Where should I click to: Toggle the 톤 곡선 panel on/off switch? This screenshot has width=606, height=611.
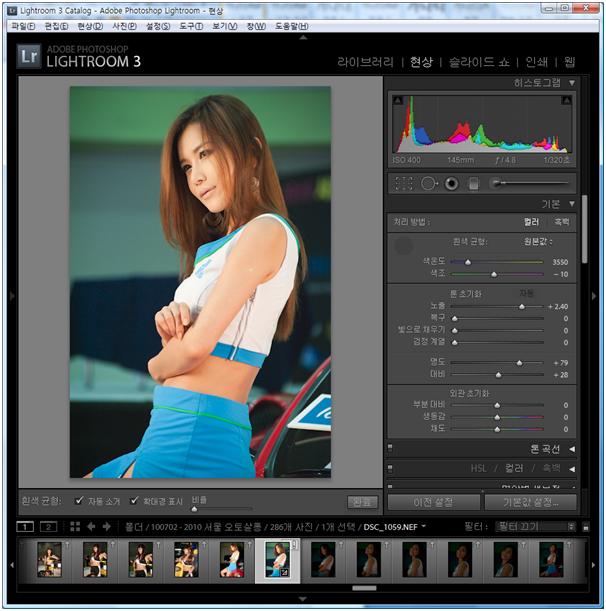(390, 448)
